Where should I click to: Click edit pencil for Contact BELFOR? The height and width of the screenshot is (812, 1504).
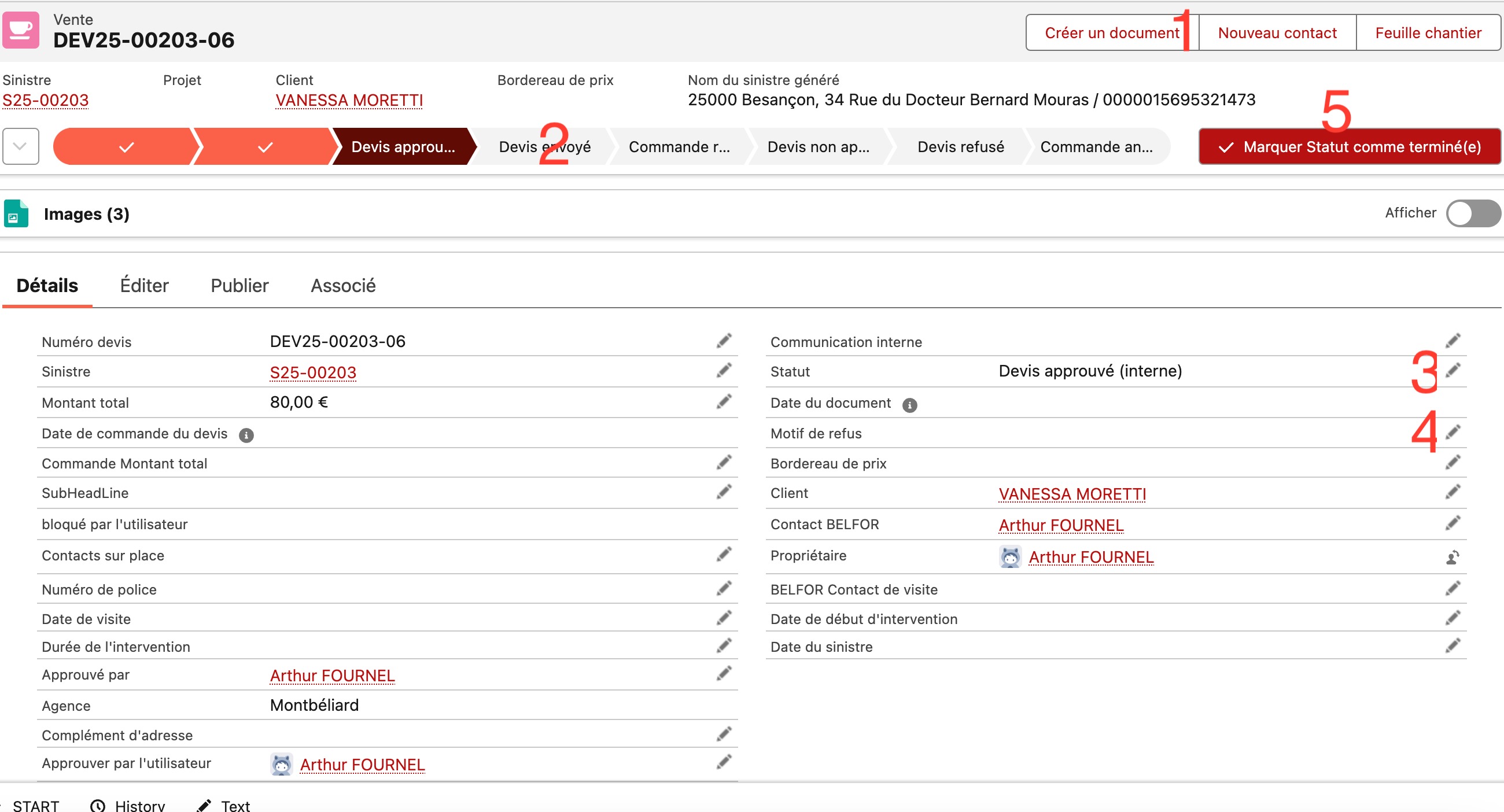1453,523
